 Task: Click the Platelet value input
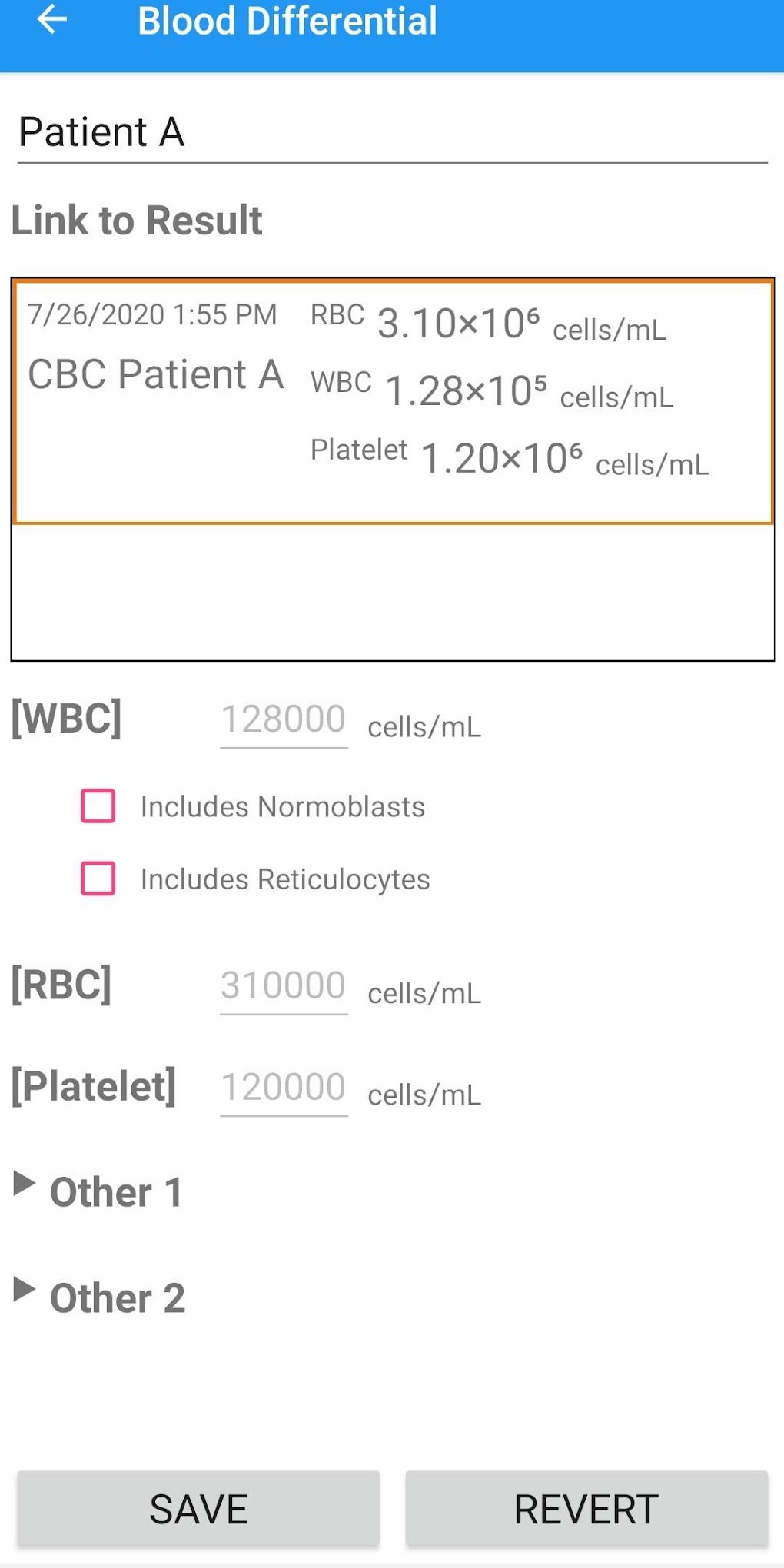(x=284, y=1088)
